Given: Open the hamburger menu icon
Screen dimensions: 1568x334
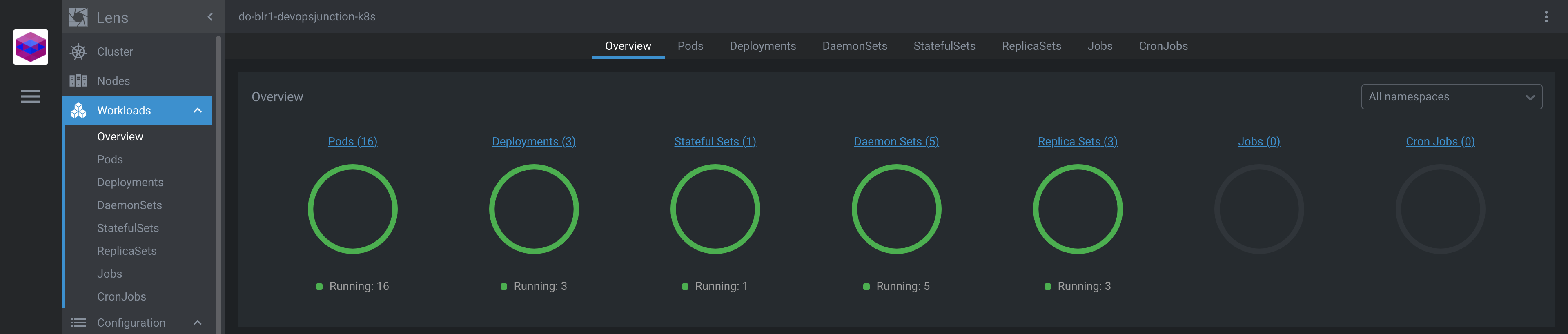Looking at the screenshot, I should (31, 96).
